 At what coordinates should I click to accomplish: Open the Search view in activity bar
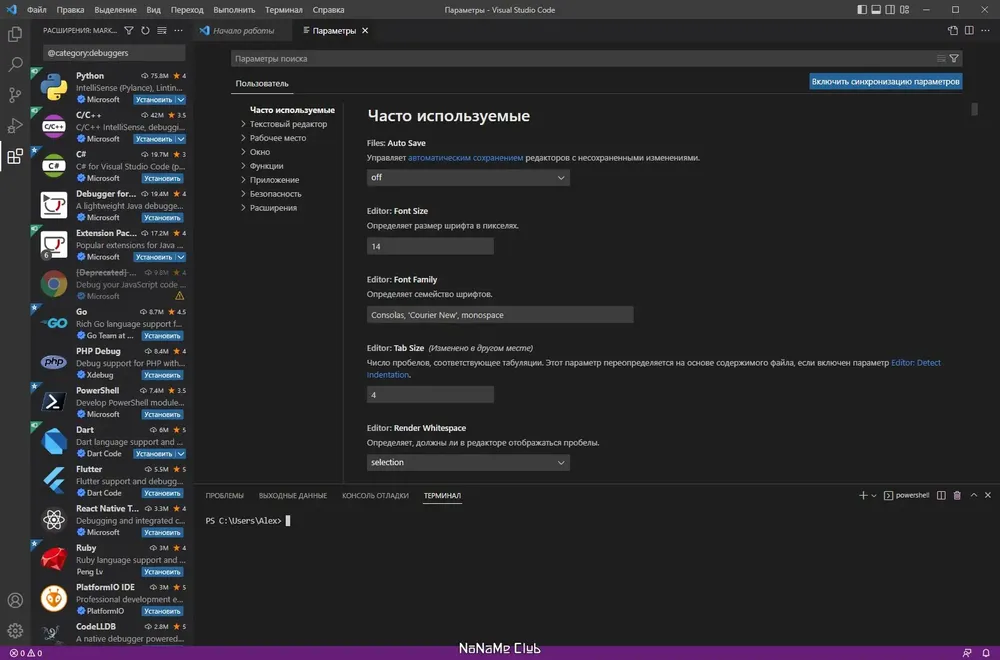15,64
